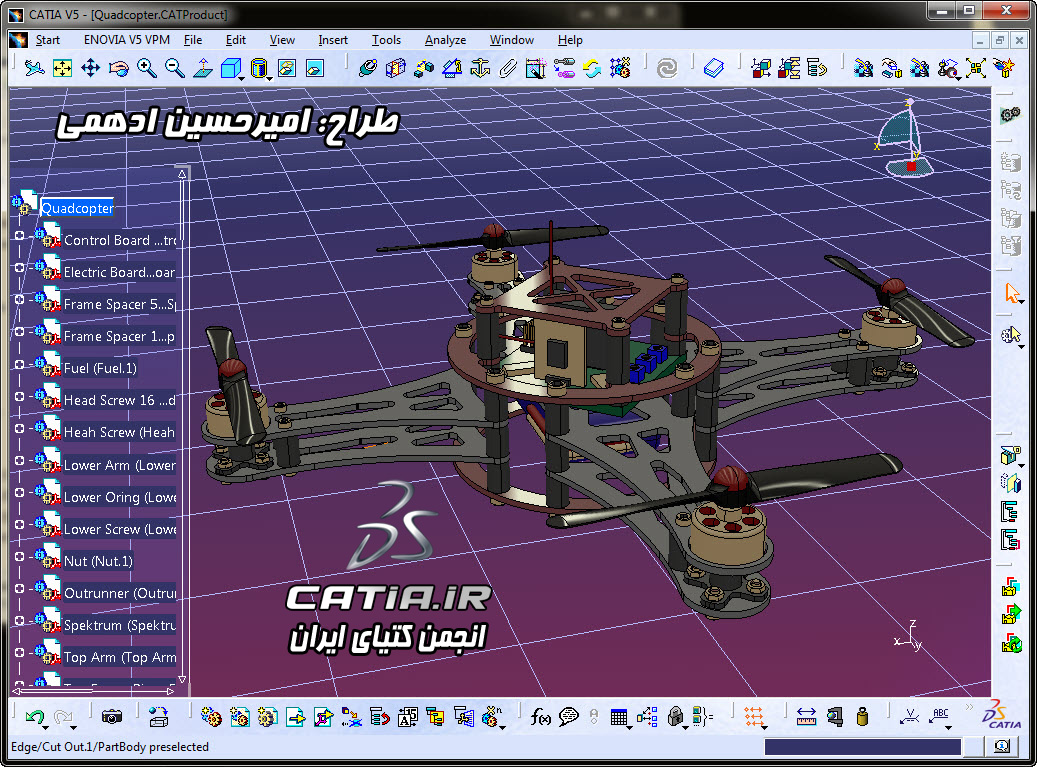
Task: Click the green-yellow Update icon
Action: (x=592, y=67)
